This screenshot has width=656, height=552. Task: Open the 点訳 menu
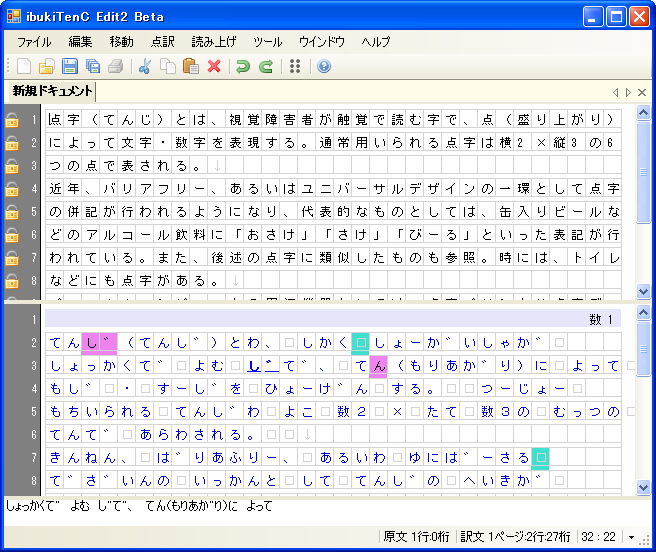[163, 42]
